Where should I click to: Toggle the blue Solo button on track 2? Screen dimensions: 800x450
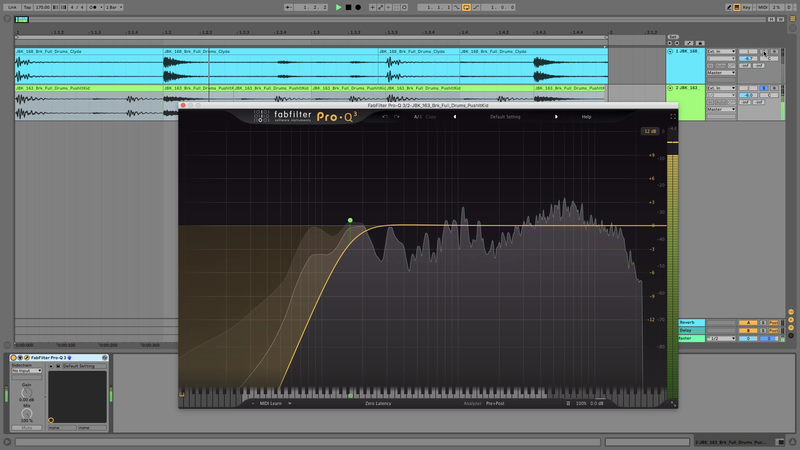click(x=764, y=88)
